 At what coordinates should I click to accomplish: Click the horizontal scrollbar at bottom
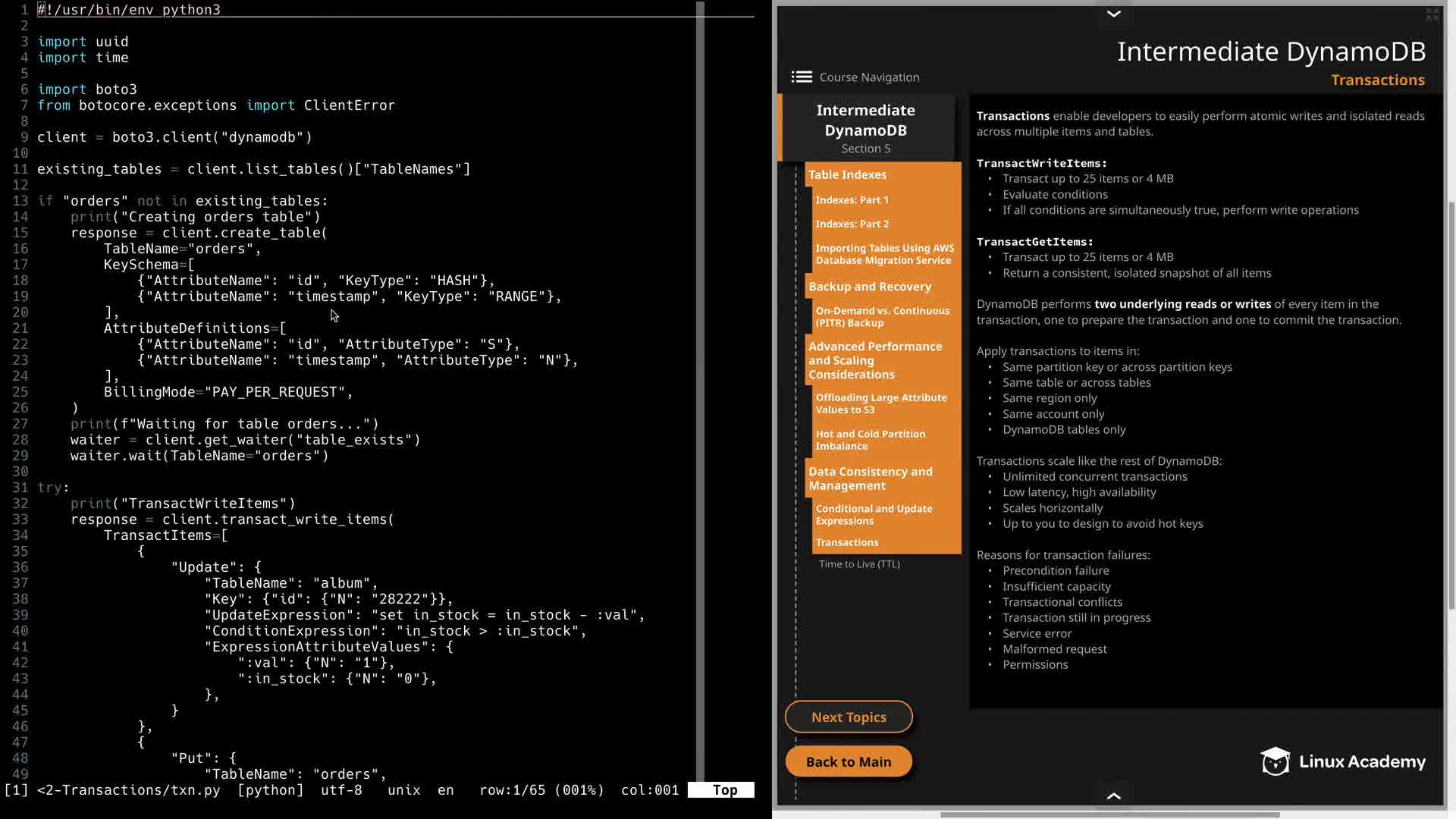click(1109, 815)
